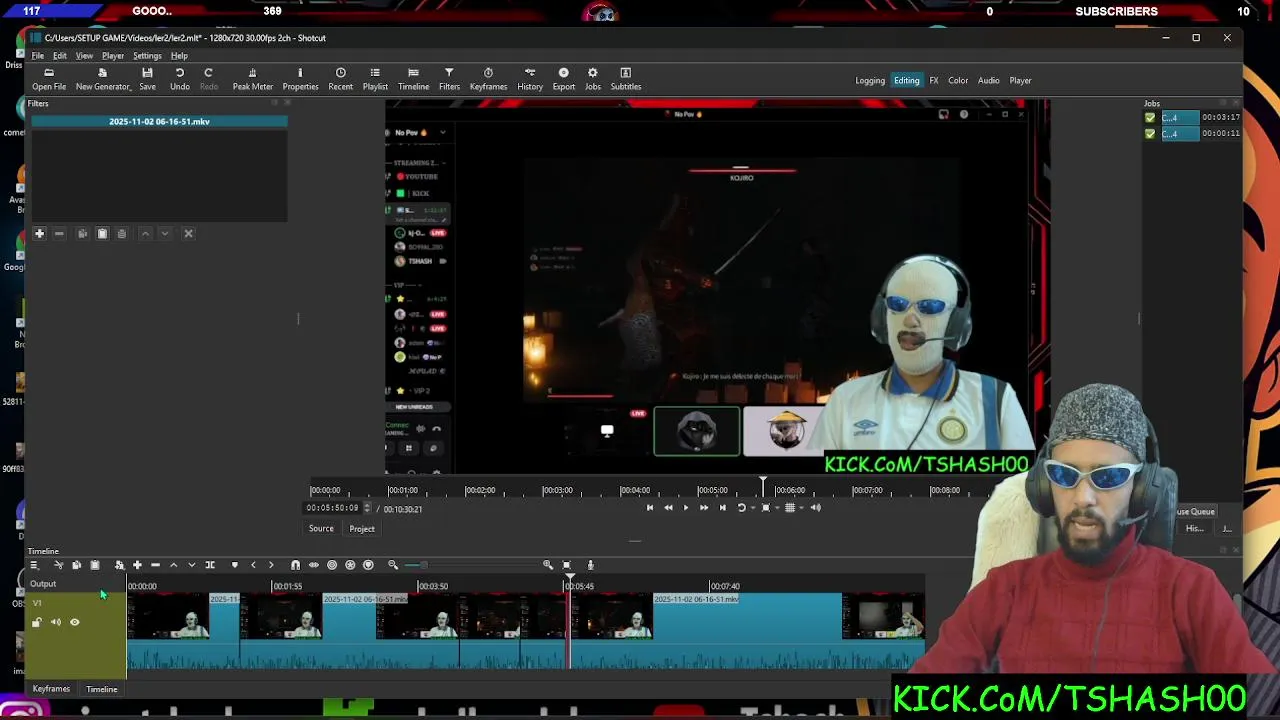Skip to the start of video
Viewport: 1280px width, 720px height.
click(649, 507)
